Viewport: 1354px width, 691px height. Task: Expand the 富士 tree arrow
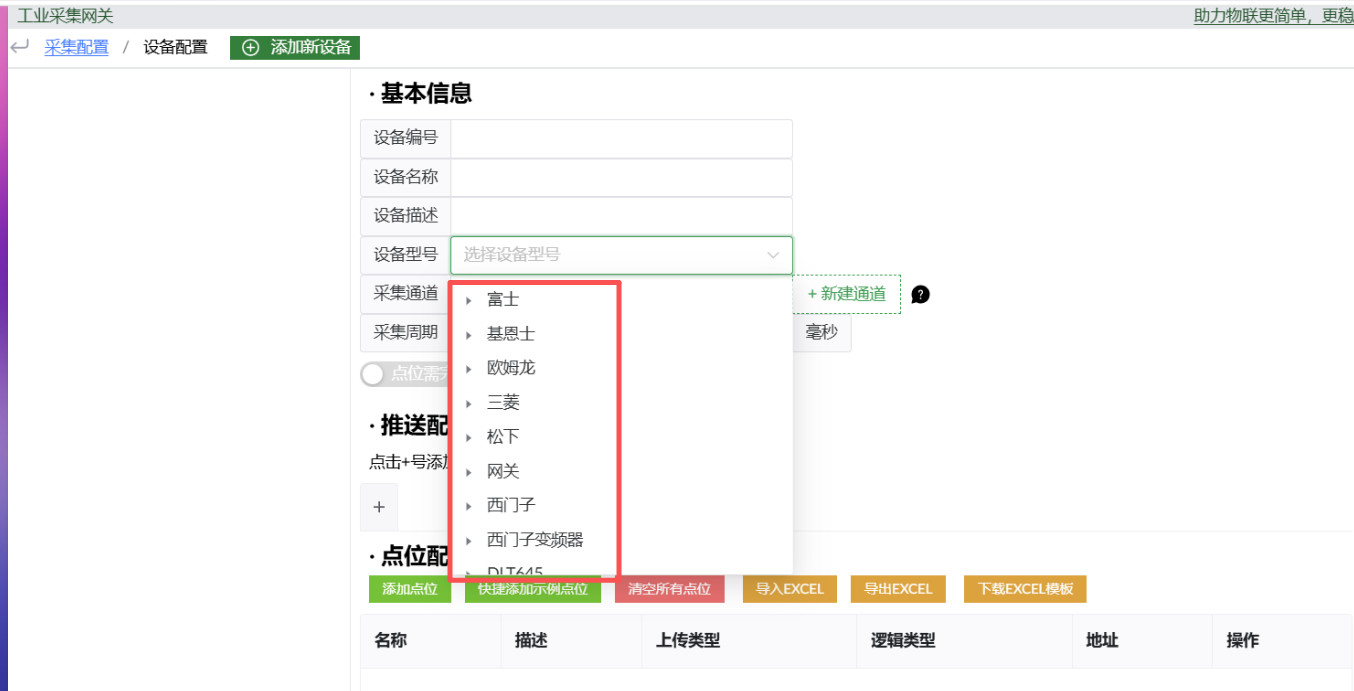click(469, 300)
